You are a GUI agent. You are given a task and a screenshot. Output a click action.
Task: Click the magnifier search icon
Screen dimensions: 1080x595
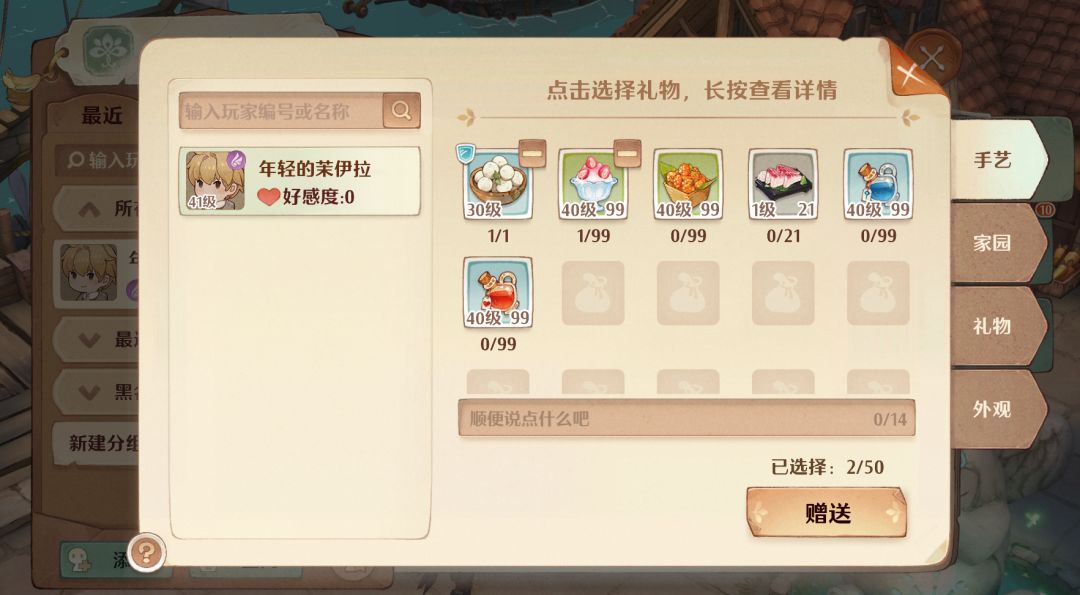point(402,110)
